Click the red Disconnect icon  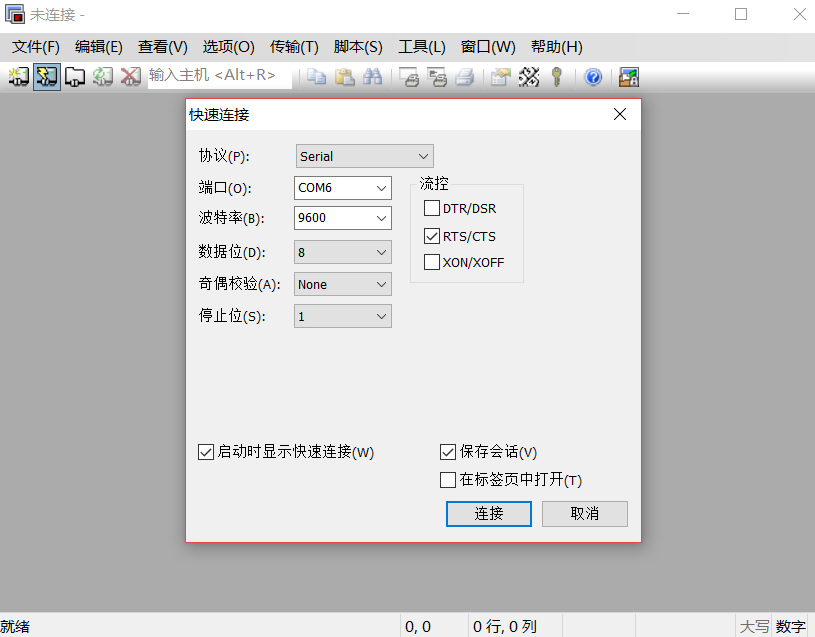click(131, 77)
